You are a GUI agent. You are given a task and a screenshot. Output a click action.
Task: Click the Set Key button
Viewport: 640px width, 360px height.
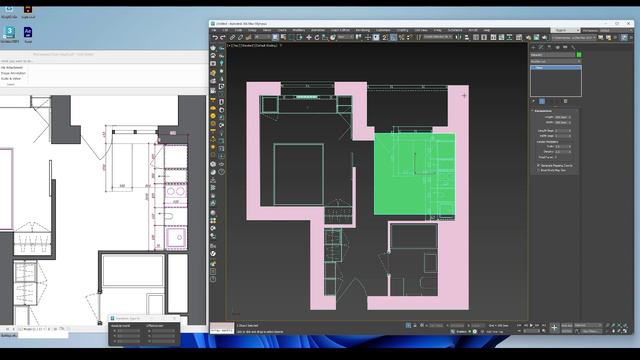(x=567, y=331)
